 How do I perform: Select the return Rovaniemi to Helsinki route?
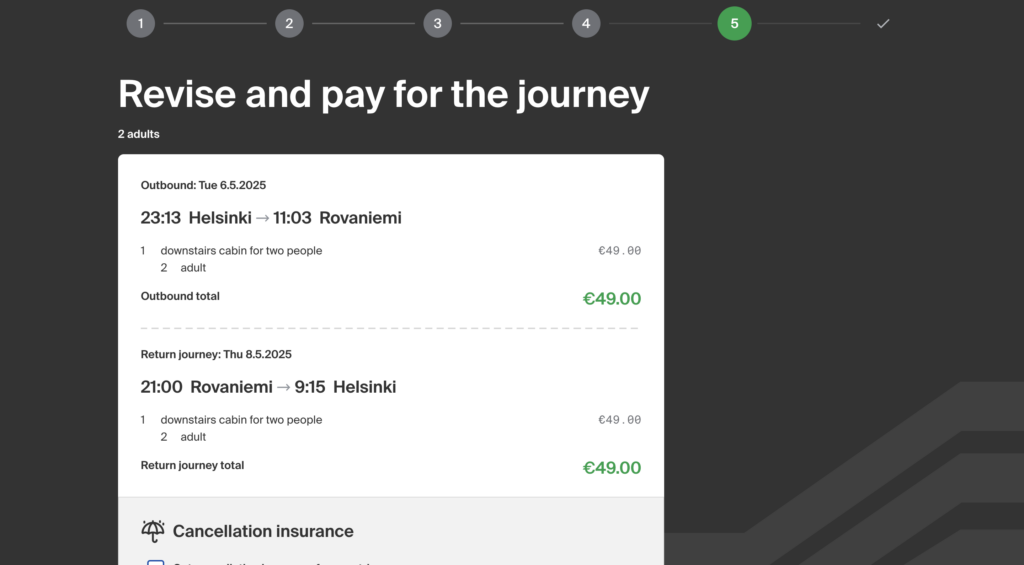(x=268, y=387)
